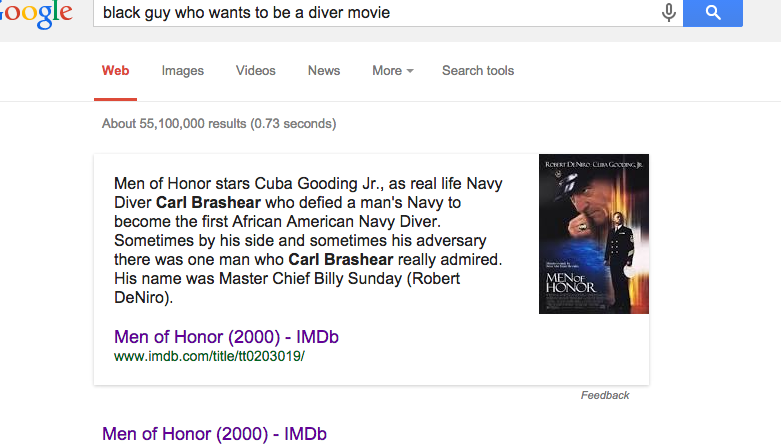Open Search tools options
This screenshot has height=445, width=781.
(478, 71)
